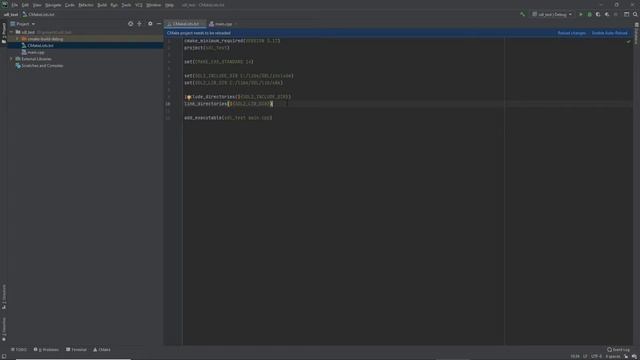
Task: Click line number 10 in the gutter
Action: tap(168, 104)
